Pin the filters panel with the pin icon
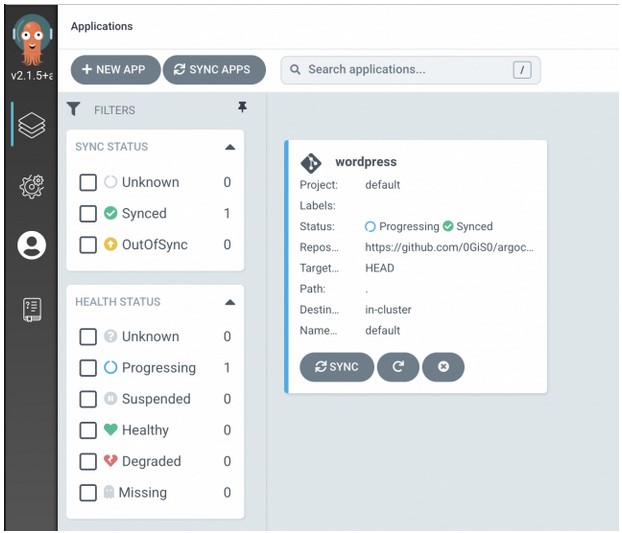The image size is (622, 533). tap(242, 107)
